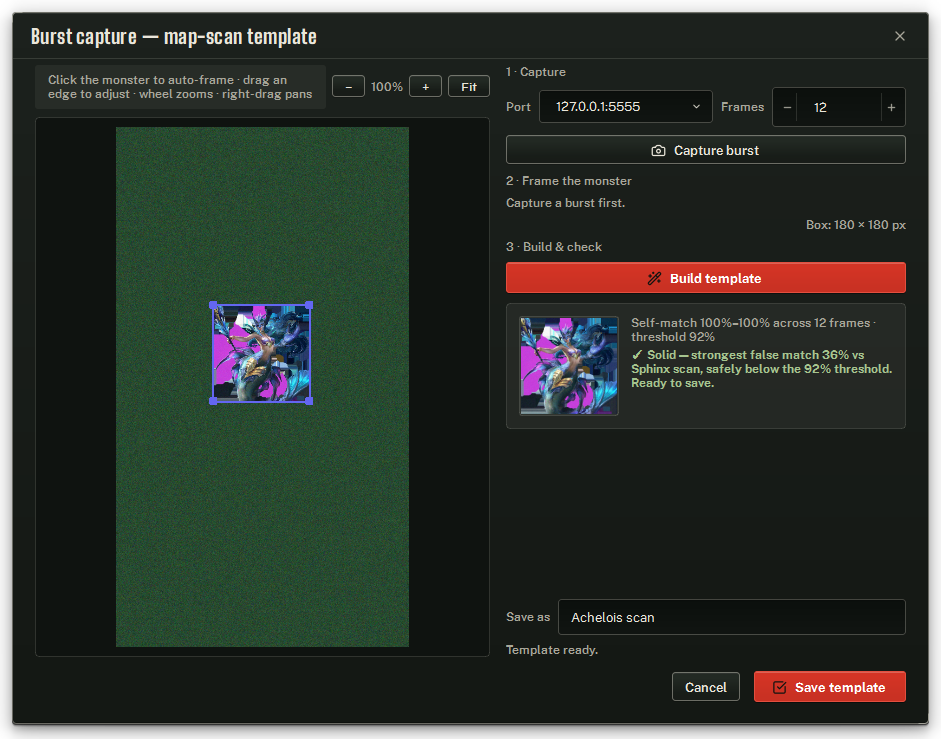Click the top-left selection box handle
Screen dimensions: 941x739
[213, 305]
